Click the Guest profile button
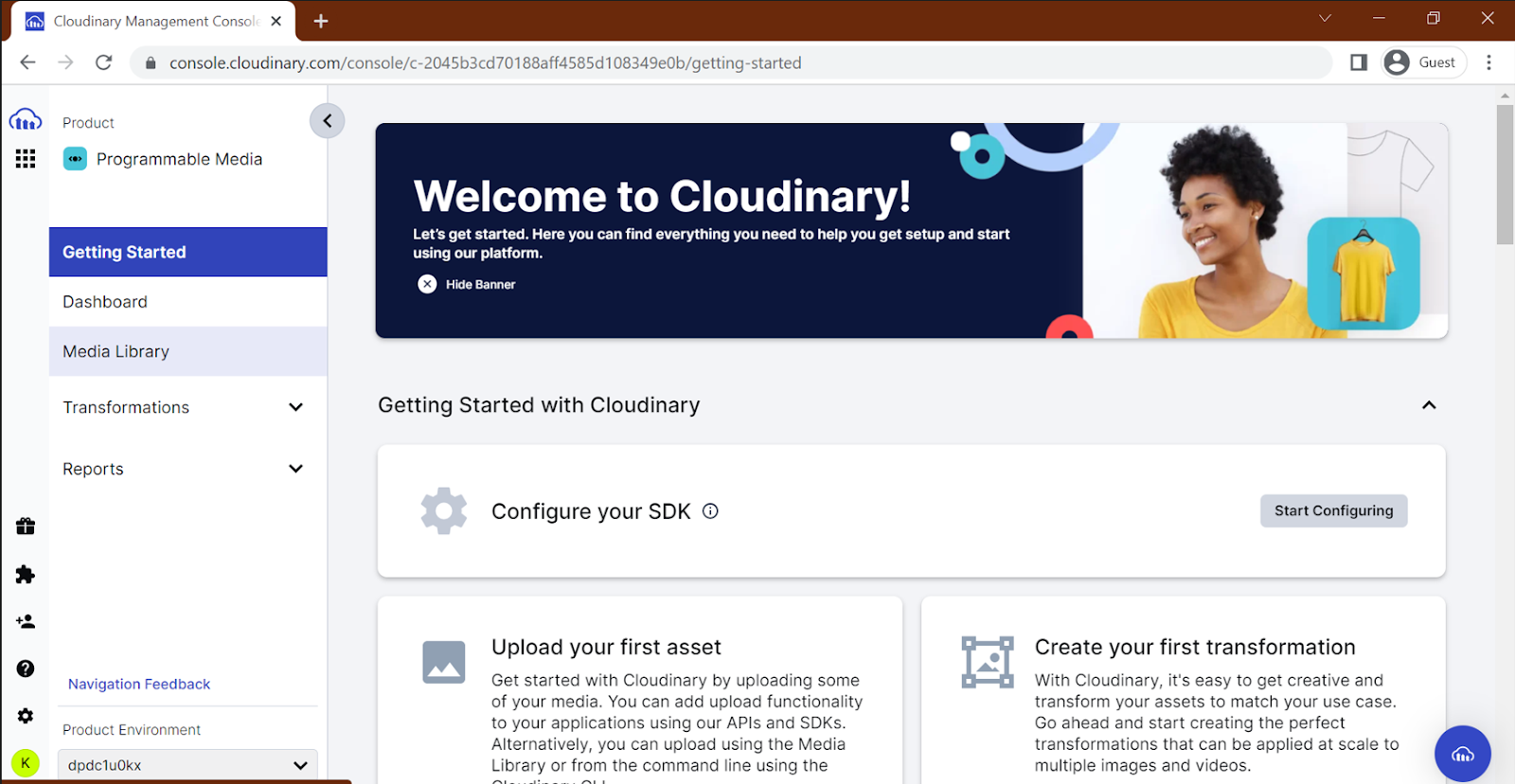This screenshot has width=1515, height=784. click(1424, 62)
